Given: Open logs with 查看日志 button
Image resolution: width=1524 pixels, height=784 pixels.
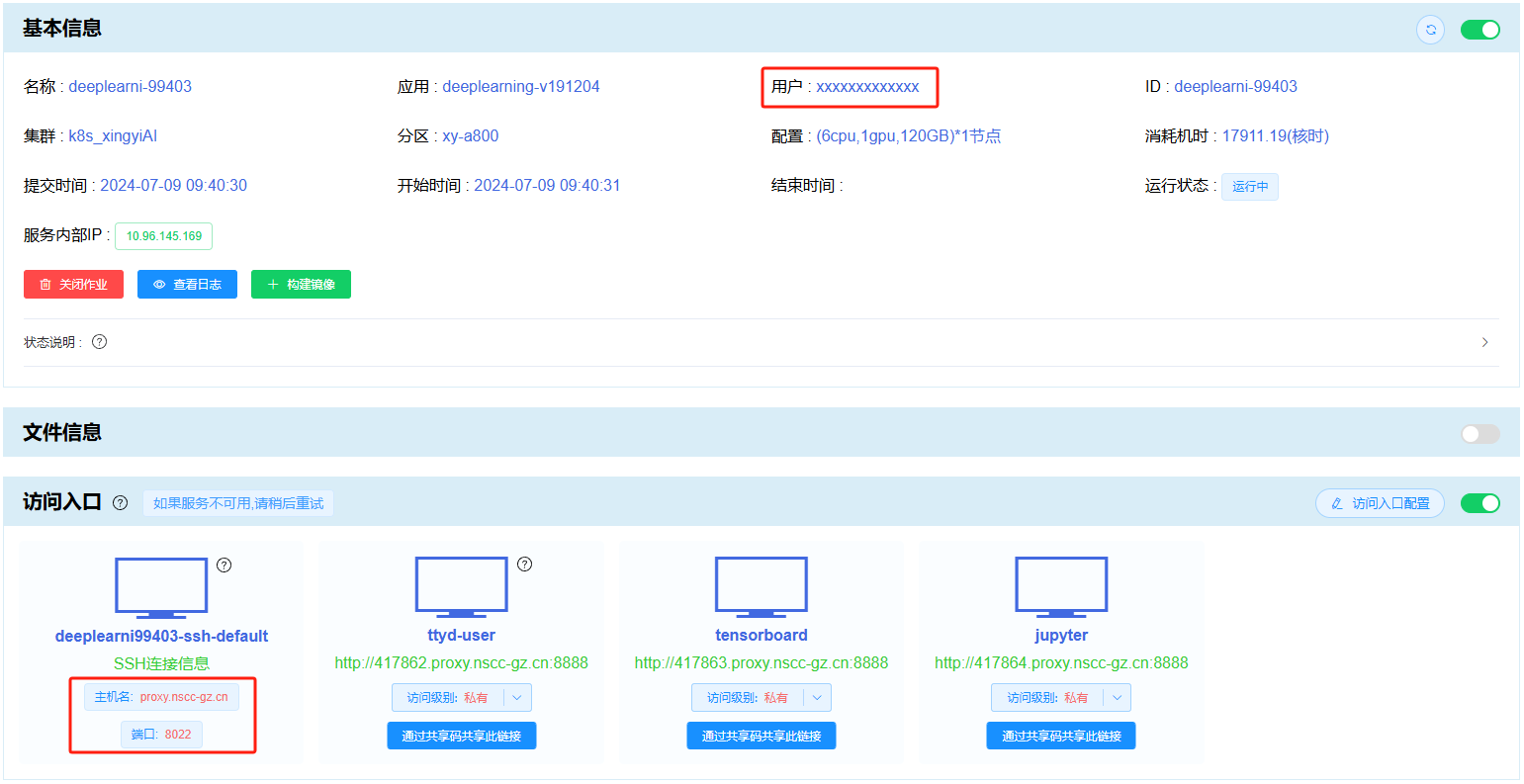Looking at the screenshot, I should (x=187, y=285).
